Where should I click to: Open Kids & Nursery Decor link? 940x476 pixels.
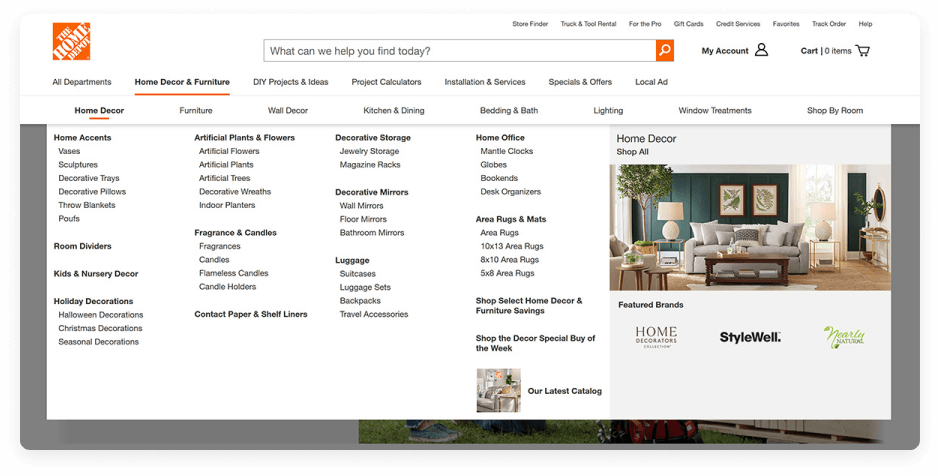[x=96, y=274]
